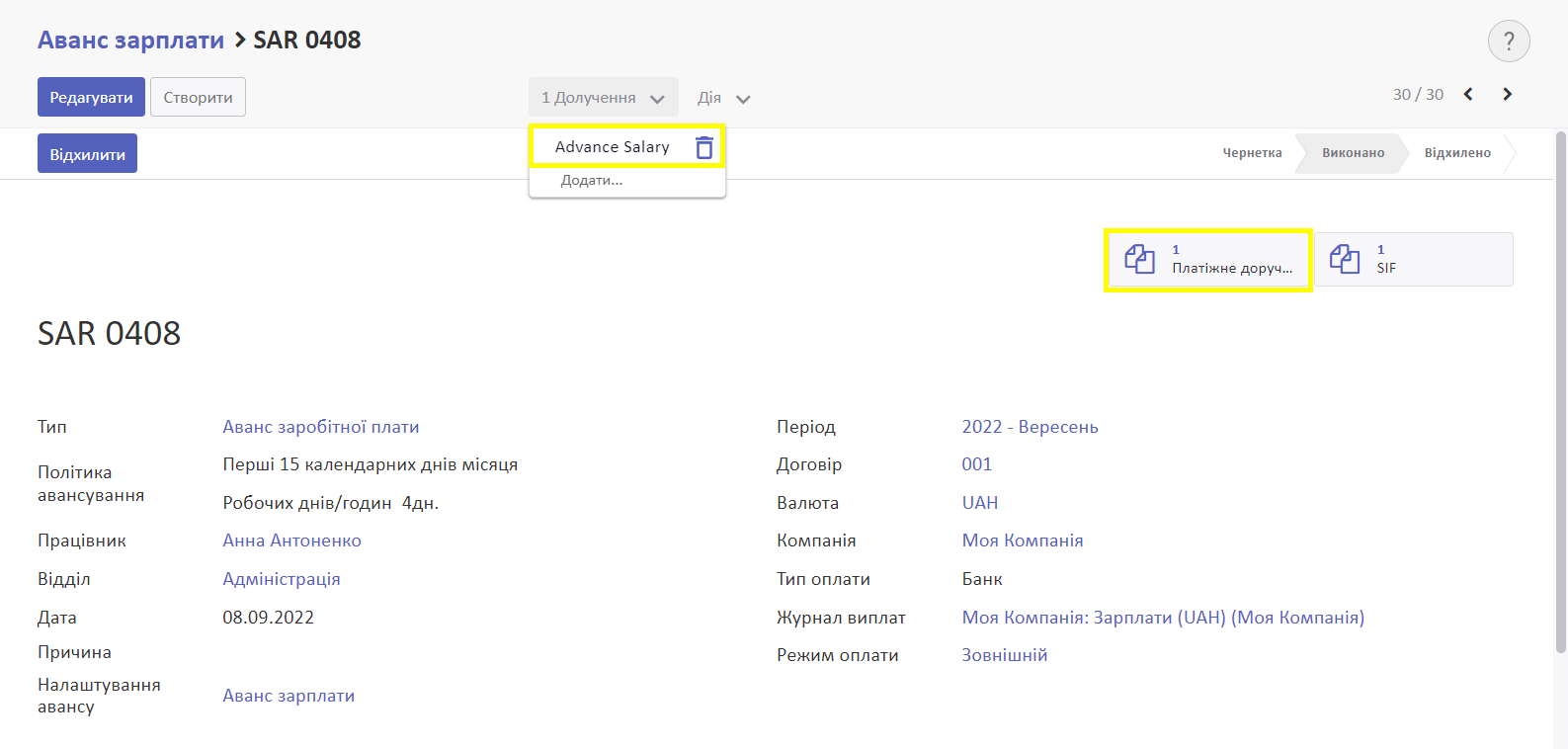1568x749 pixels.
Task: Click the date value 08.09.2022
Action: coord(268,618)
